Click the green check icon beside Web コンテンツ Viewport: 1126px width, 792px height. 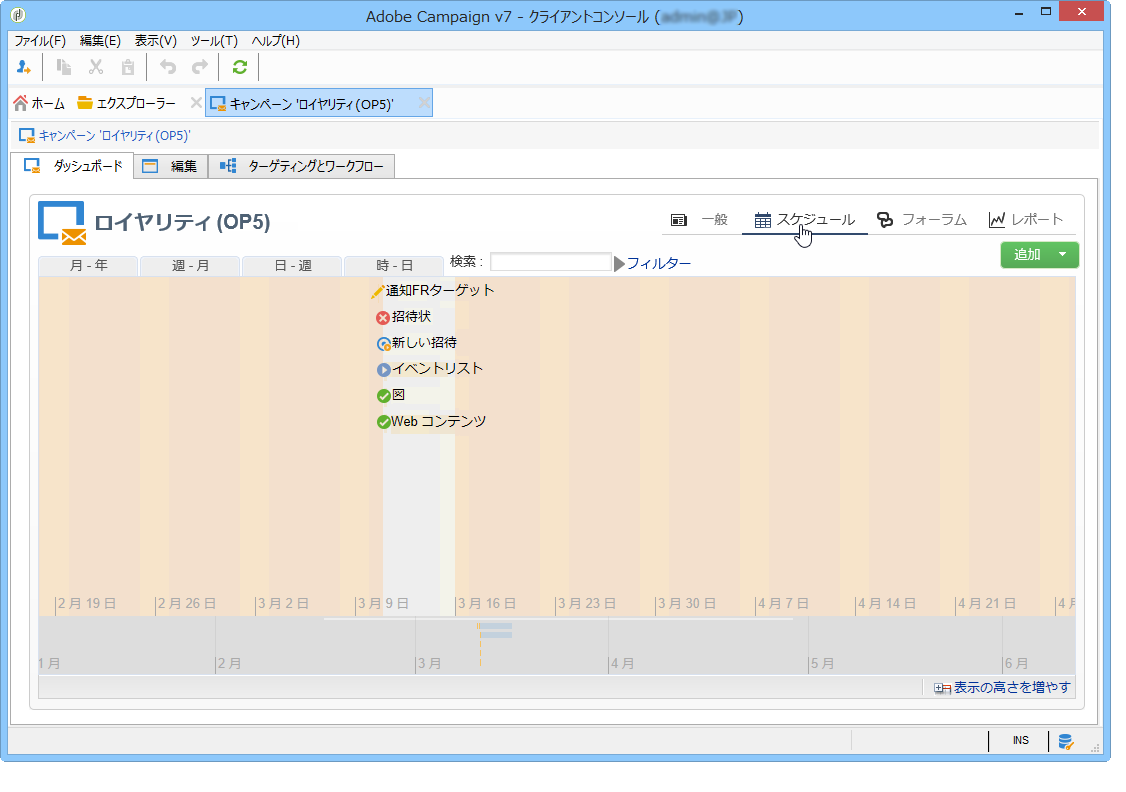pos(383,422)
